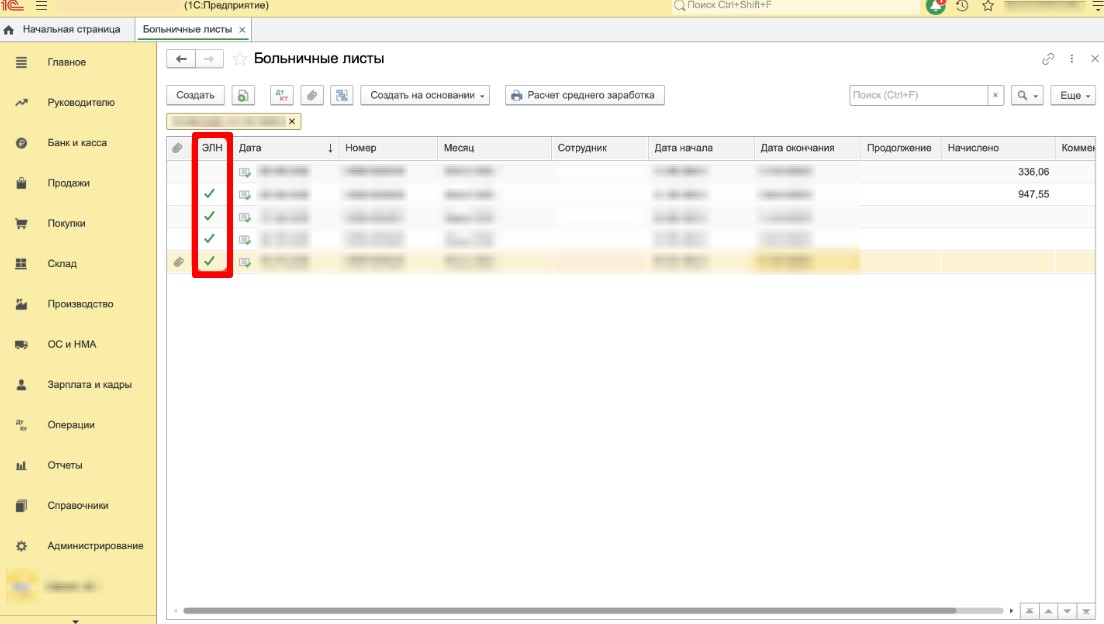The image size is (1104, 624).
Task: Expand the magnifier search options dropdown
Action: click(x=1027, y=96)
